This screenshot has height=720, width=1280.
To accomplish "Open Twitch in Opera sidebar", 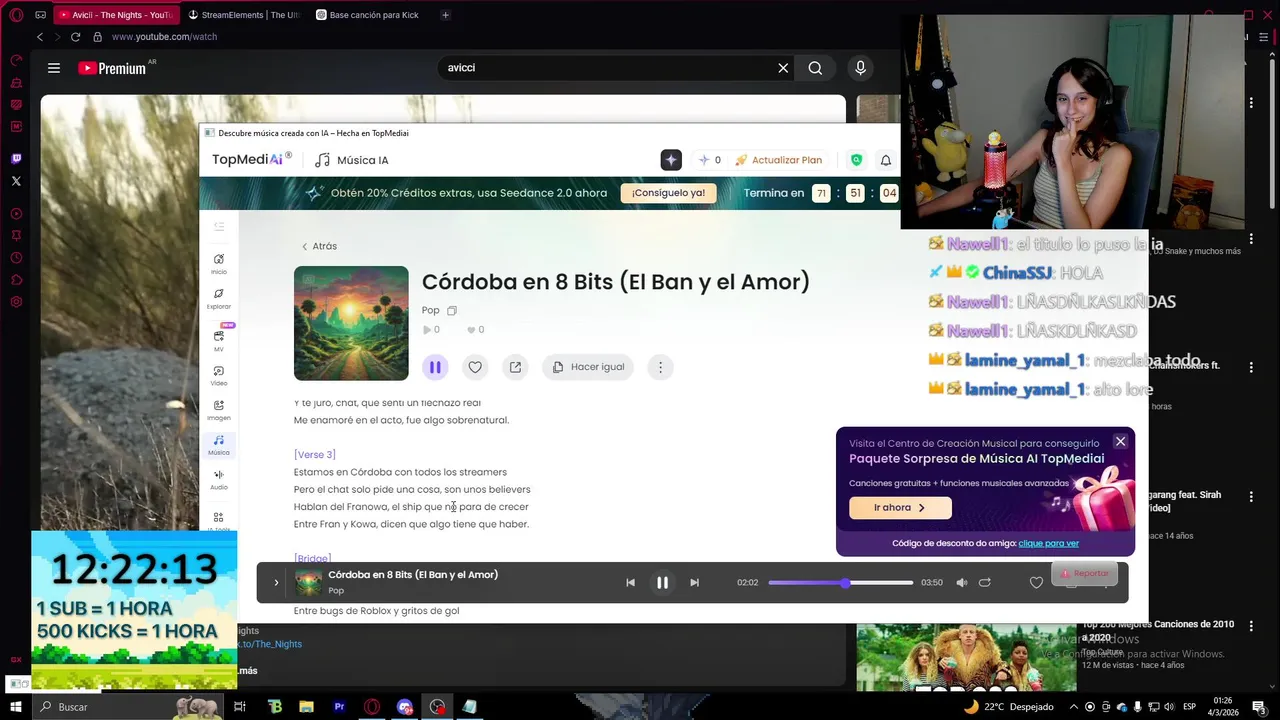I will (x=16, y=158).
